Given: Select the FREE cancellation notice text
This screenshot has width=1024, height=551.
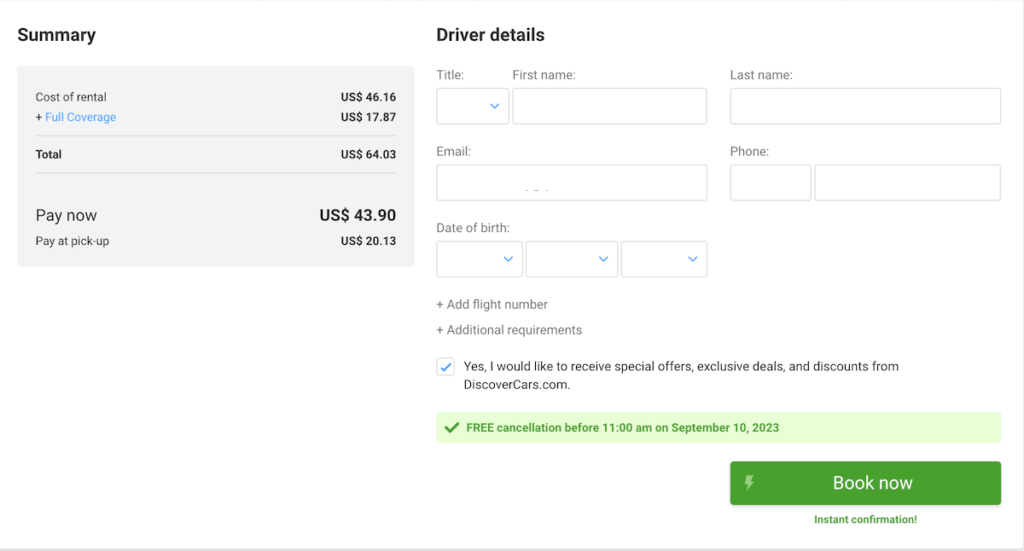Looking at the screenshot, I should [x=622, y=428].
